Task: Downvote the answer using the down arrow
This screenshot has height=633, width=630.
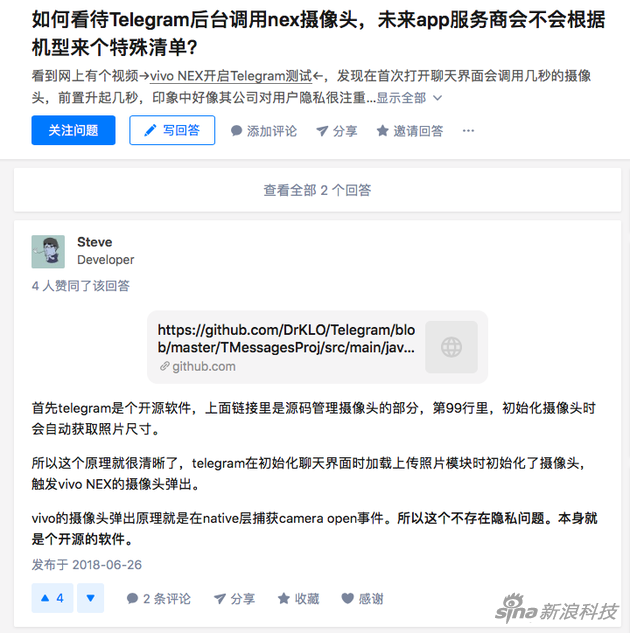Action: click(x=90, y=598)
